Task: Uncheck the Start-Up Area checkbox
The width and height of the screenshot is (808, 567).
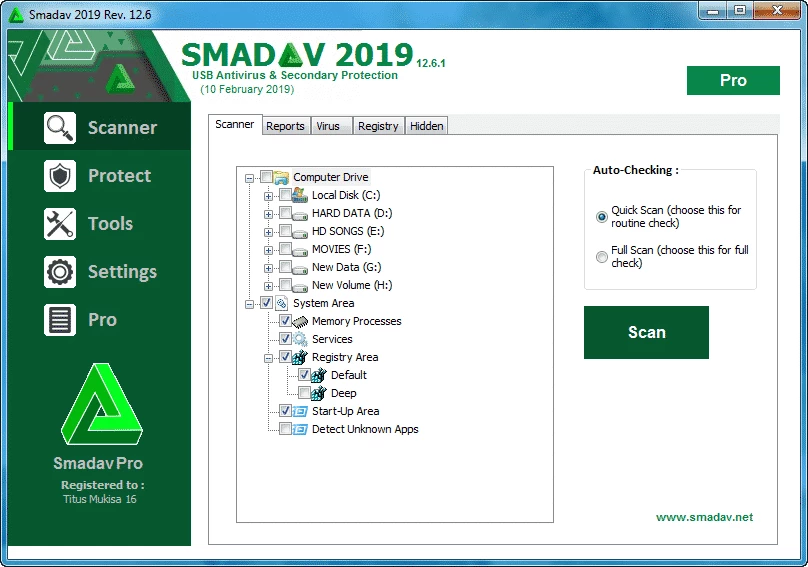Action: click(286, 411)
